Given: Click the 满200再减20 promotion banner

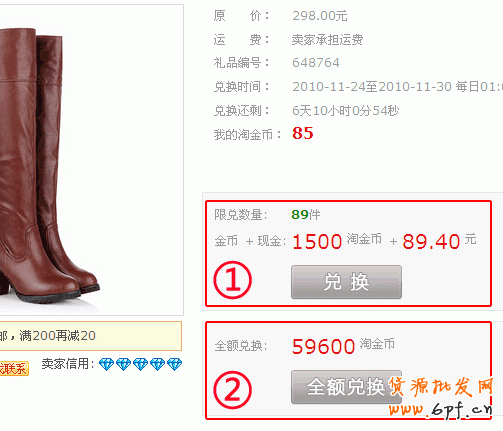Looking at the screenshot, I should 91,336.
